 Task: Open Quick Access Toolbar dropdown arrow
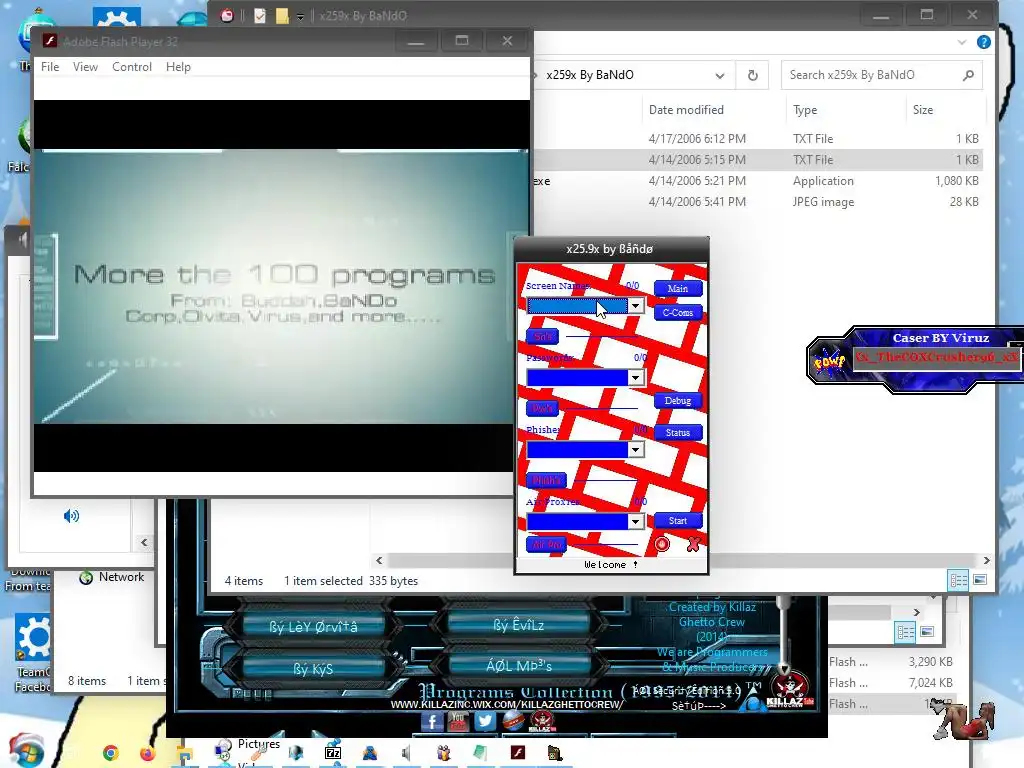pyautogui.click(x=300, y=16)
